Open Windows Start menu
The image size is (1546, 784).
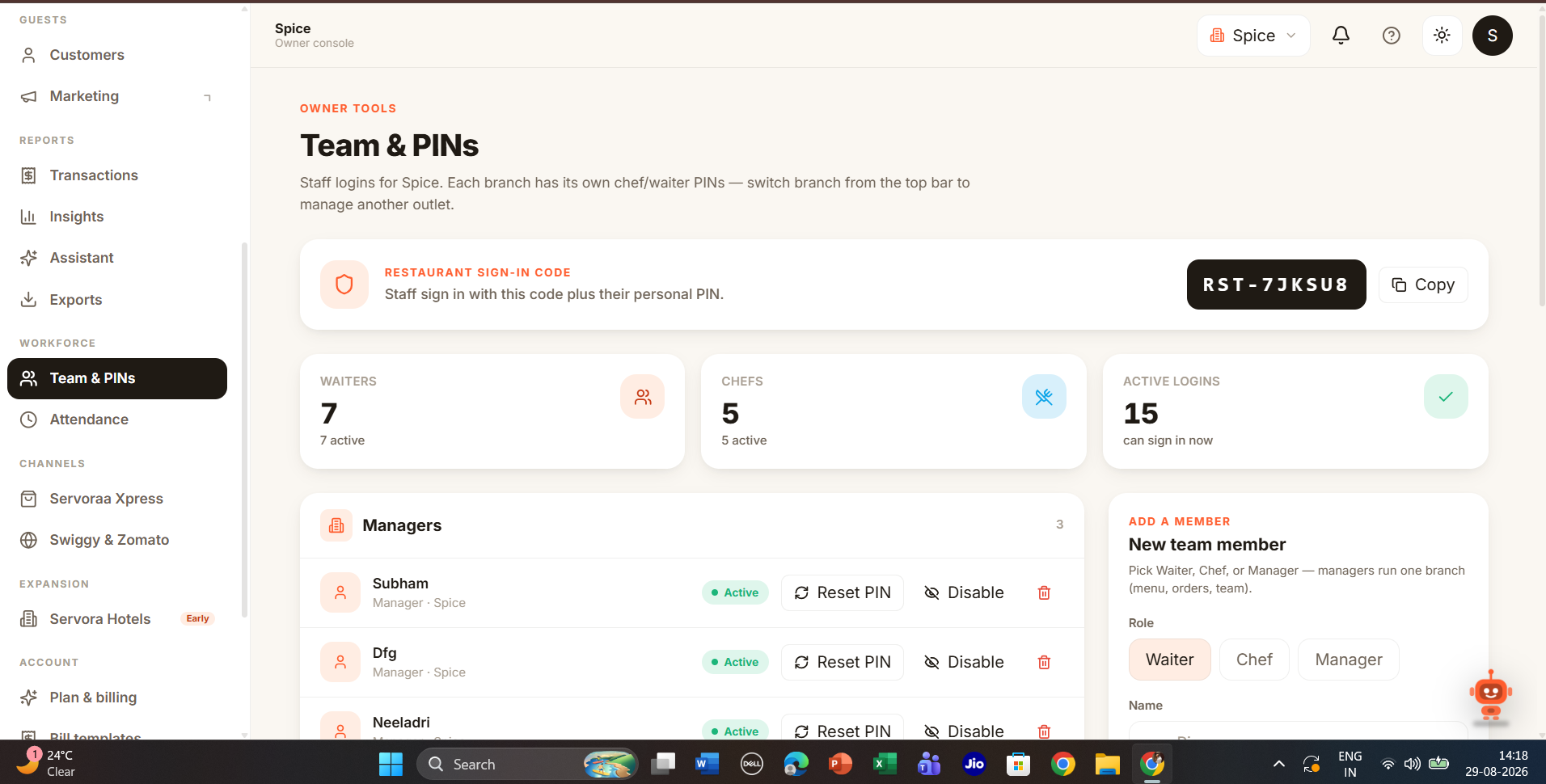pyautogui.click(x=391, y=764)
